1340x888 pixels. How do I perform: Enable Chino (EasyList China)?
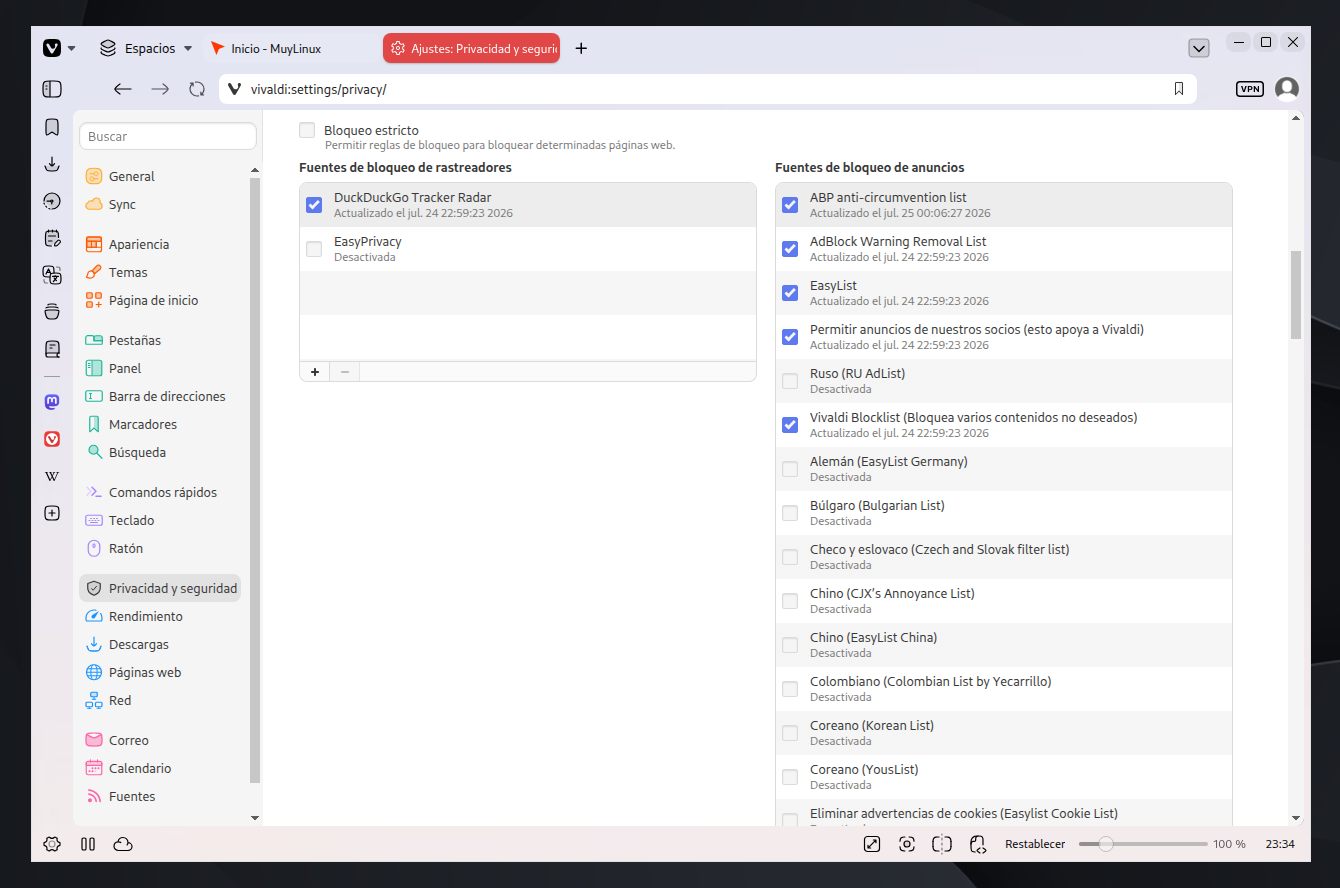tap(790, 645)
